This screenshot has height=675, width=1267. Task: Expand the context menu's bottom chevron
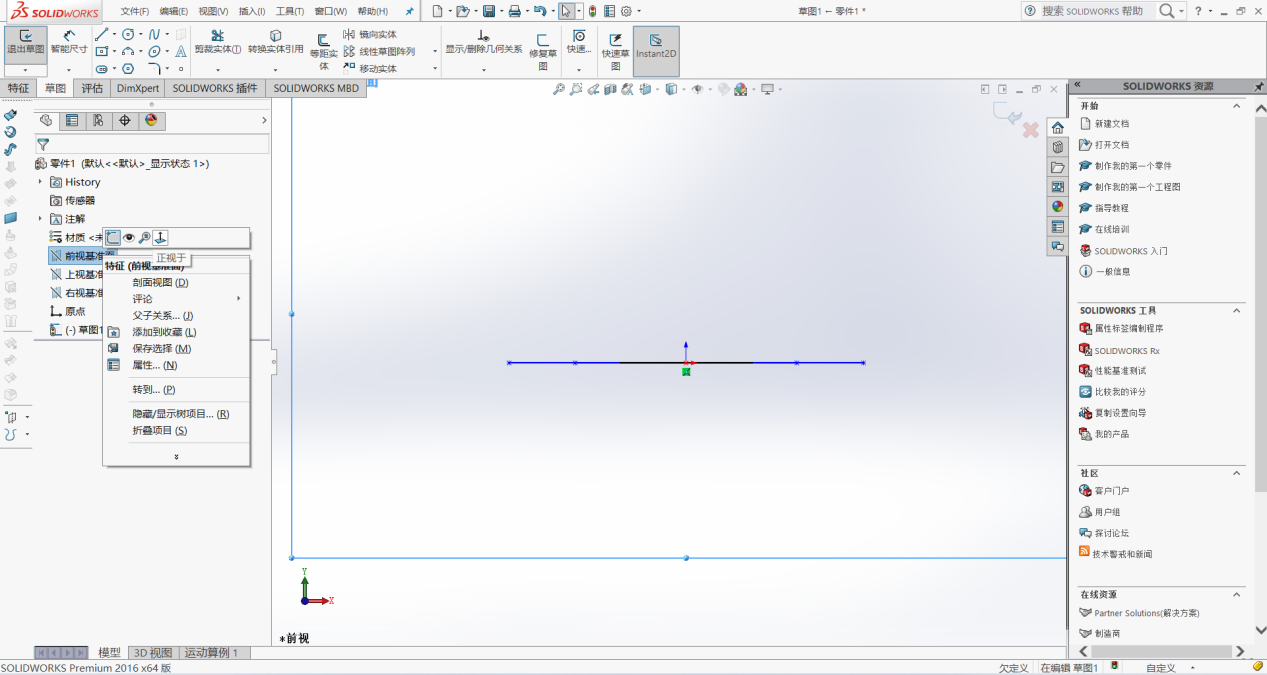click(177, 457)
